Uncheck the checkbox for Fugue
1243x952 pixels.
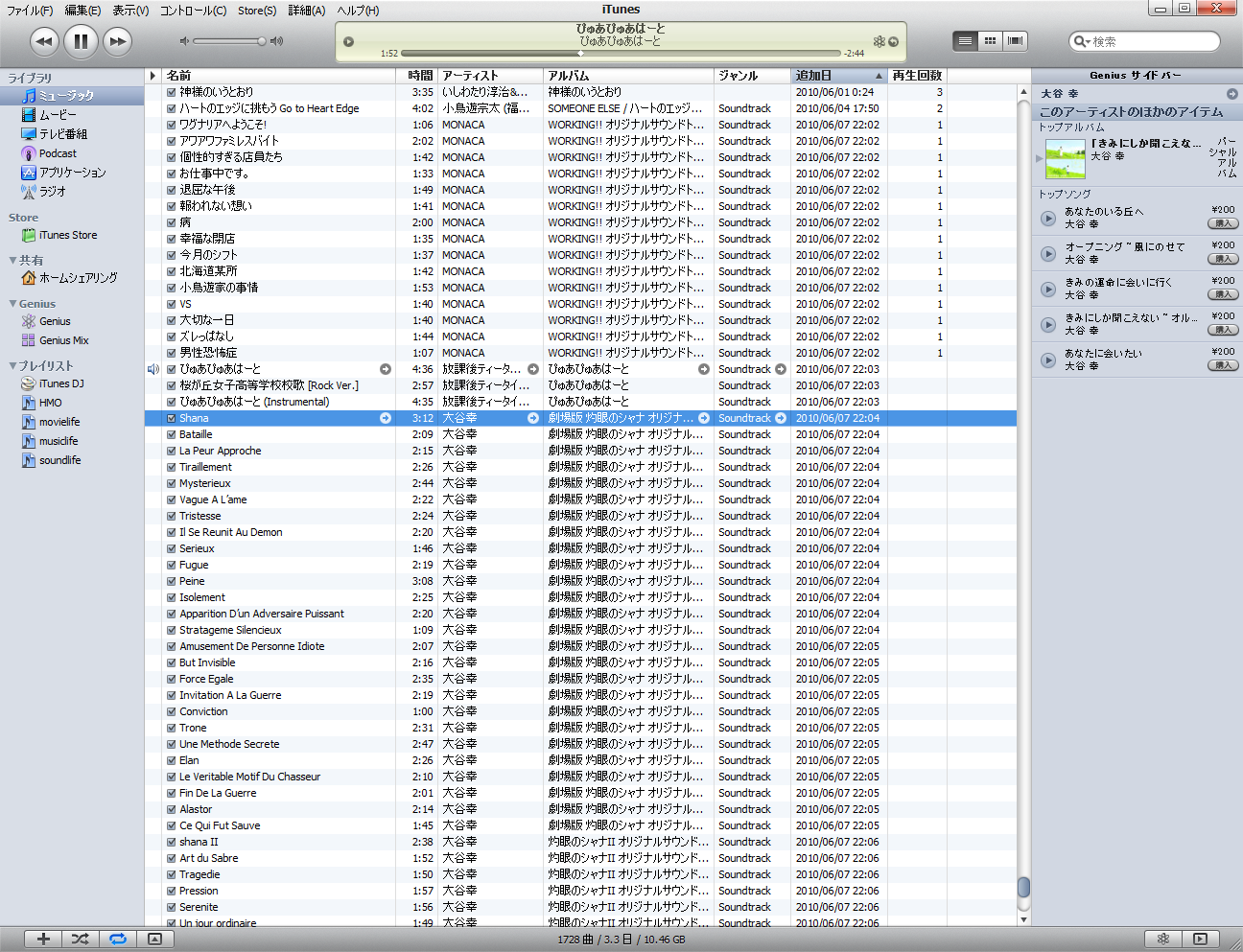point(171,565)
